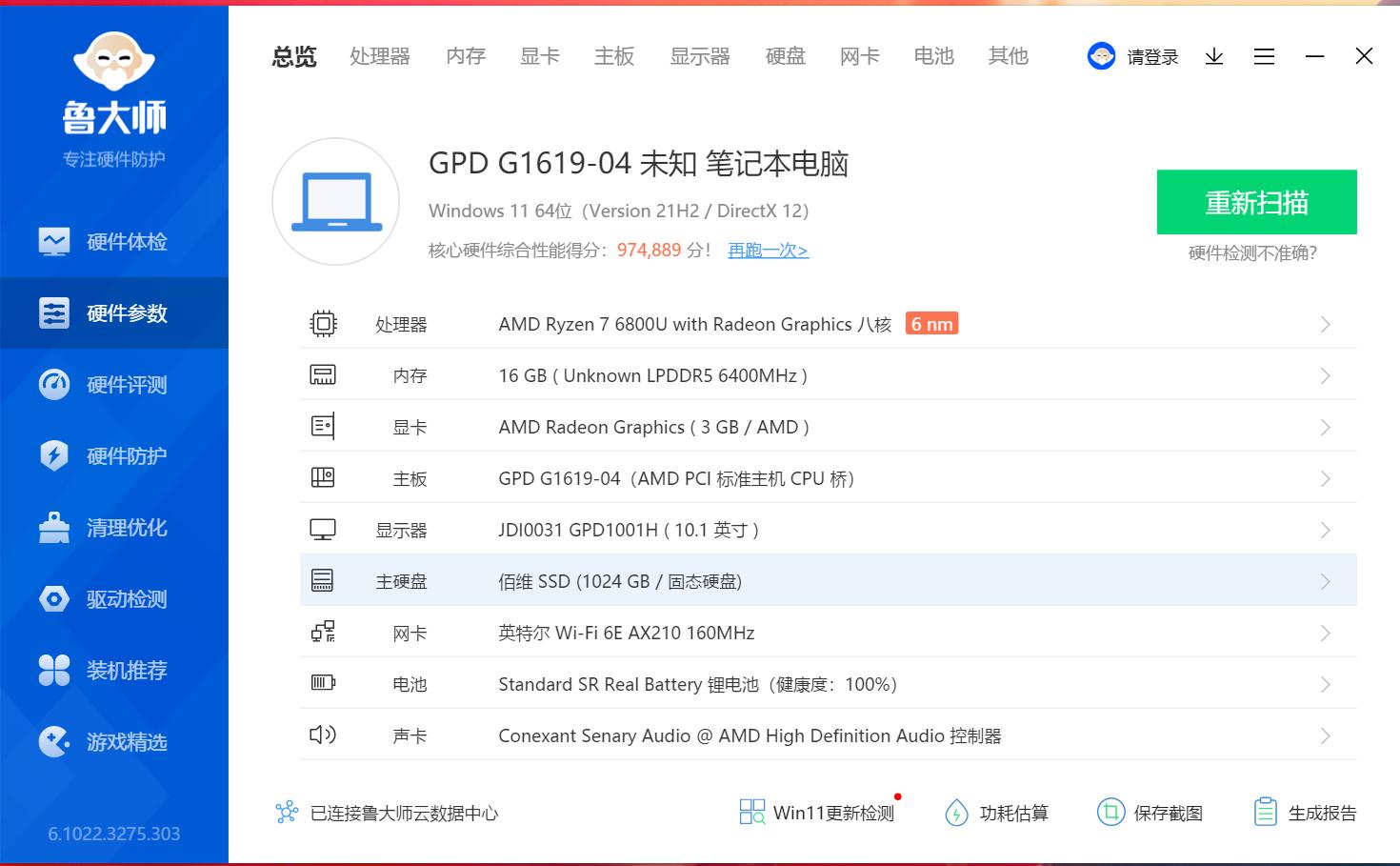
Task: Select 硬件评测 in the sidebar
Action: (x=114, y=384)
